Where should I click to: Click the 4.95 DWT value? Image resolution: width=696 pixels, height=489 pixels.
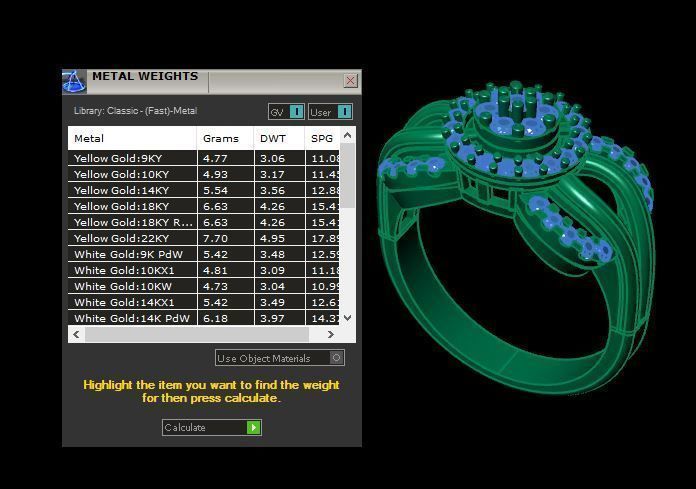pyautogui.click(x=272, y=238)
